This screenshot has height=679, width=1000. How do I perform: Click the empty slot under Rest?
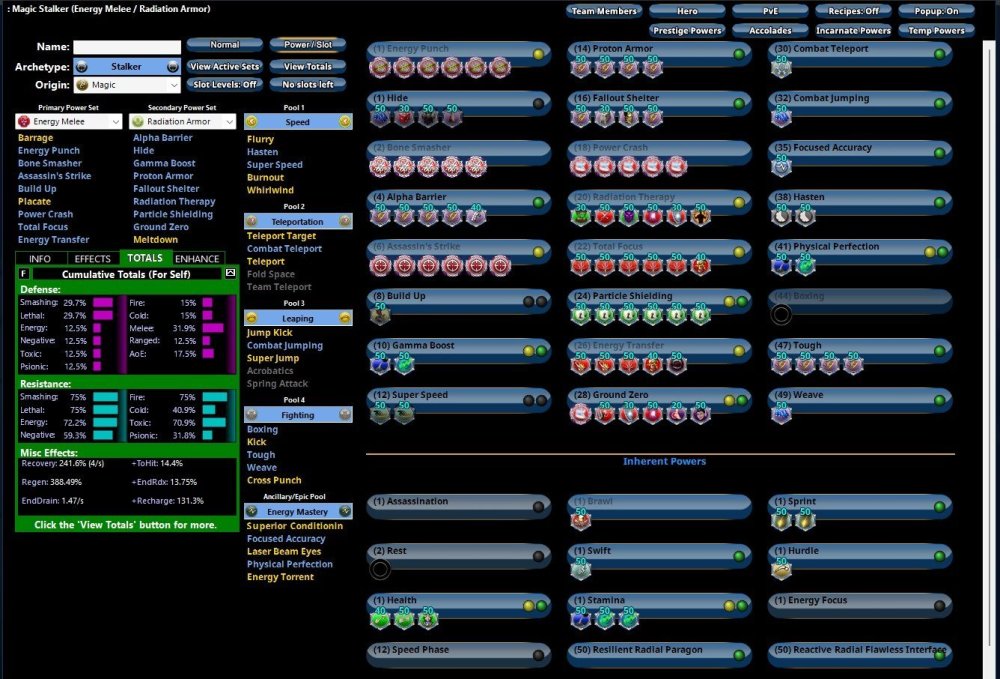(379, 569)
